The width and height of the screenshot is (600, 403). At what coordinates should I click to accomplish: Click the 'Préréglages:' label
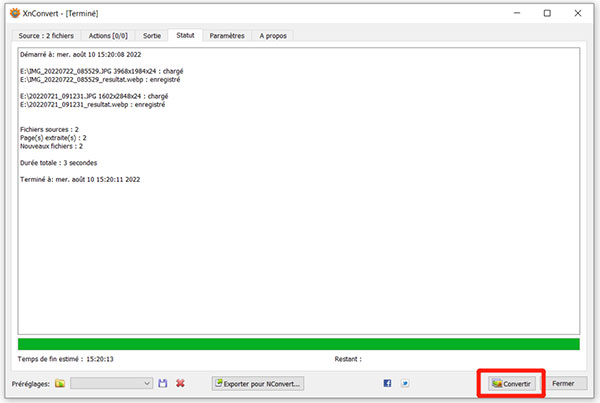(x=31, y=383)
